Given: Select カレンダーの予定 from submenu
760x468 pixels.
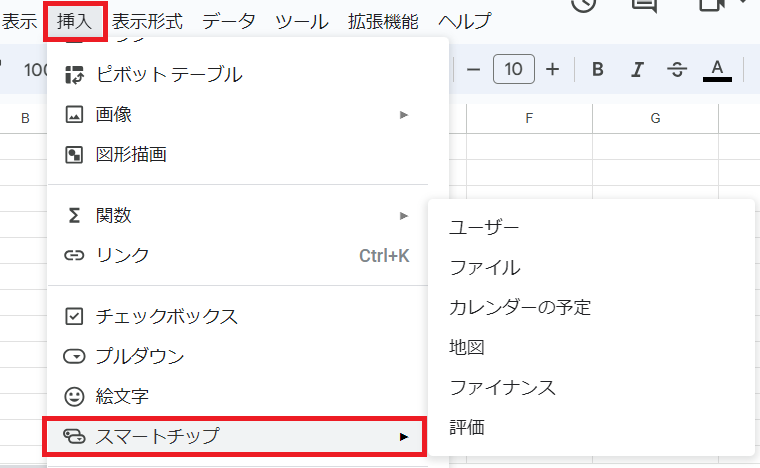Looking at the screenshot, I should (520, 307).
